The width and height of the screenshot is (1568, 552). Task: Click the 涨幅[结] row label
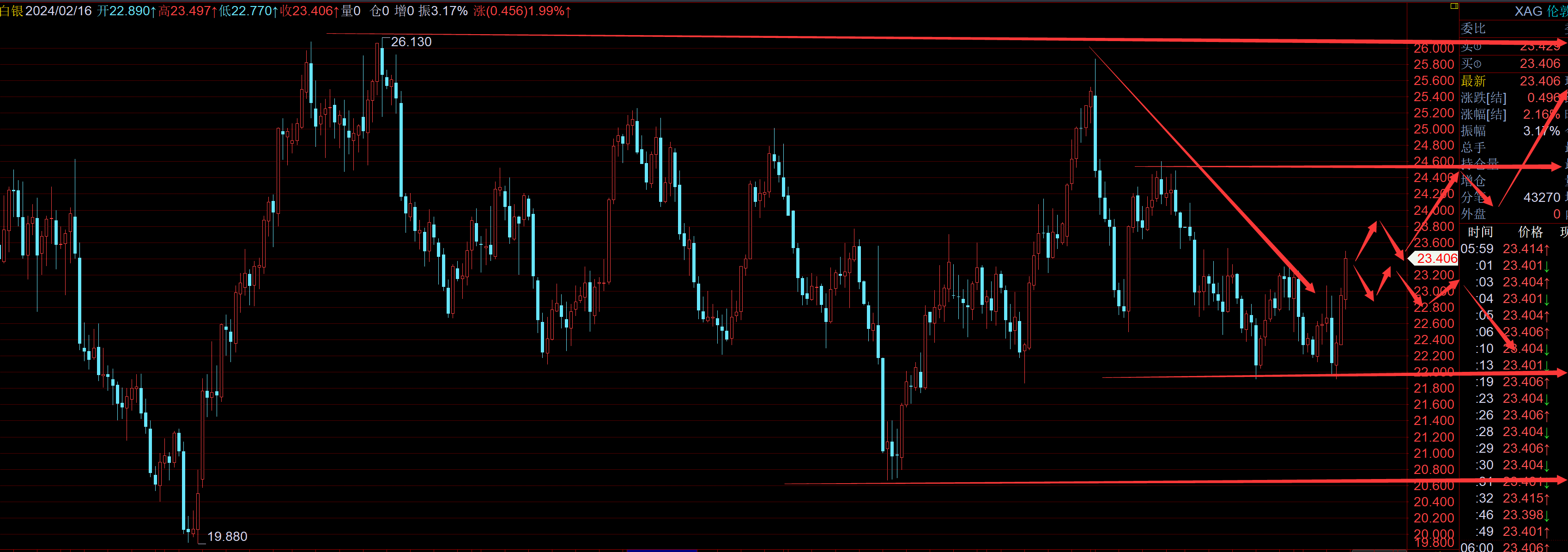pyautogui.click(x=1483, y=115)
